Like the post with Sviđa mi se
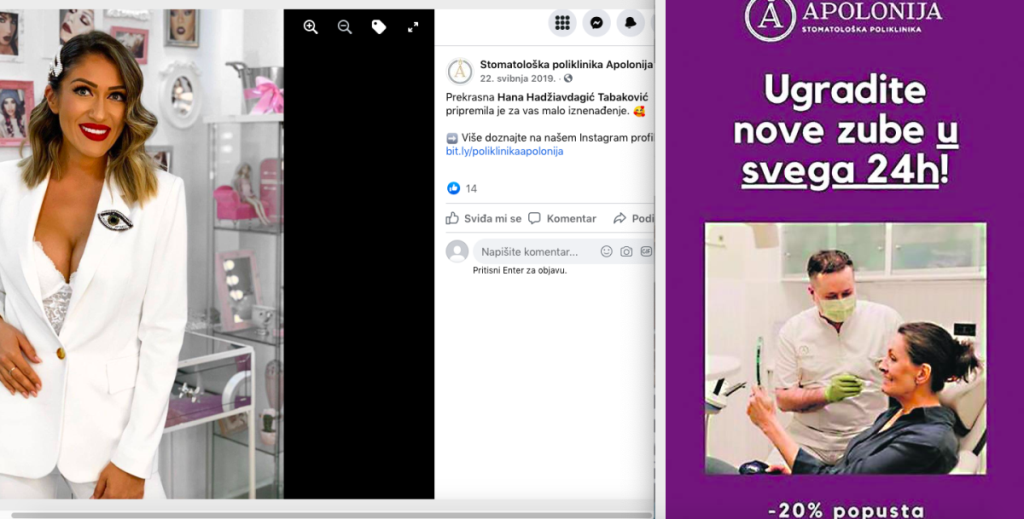 (x=483, y=219)
